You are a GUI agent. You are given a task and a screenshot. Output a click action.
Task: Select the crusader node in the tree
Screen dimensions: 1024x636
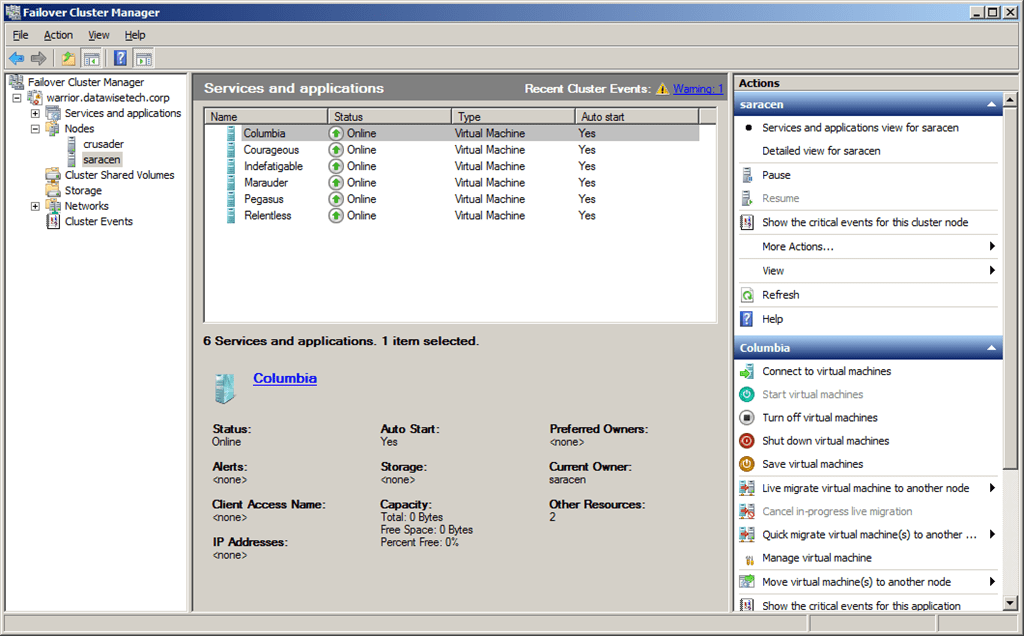(103, 144)
